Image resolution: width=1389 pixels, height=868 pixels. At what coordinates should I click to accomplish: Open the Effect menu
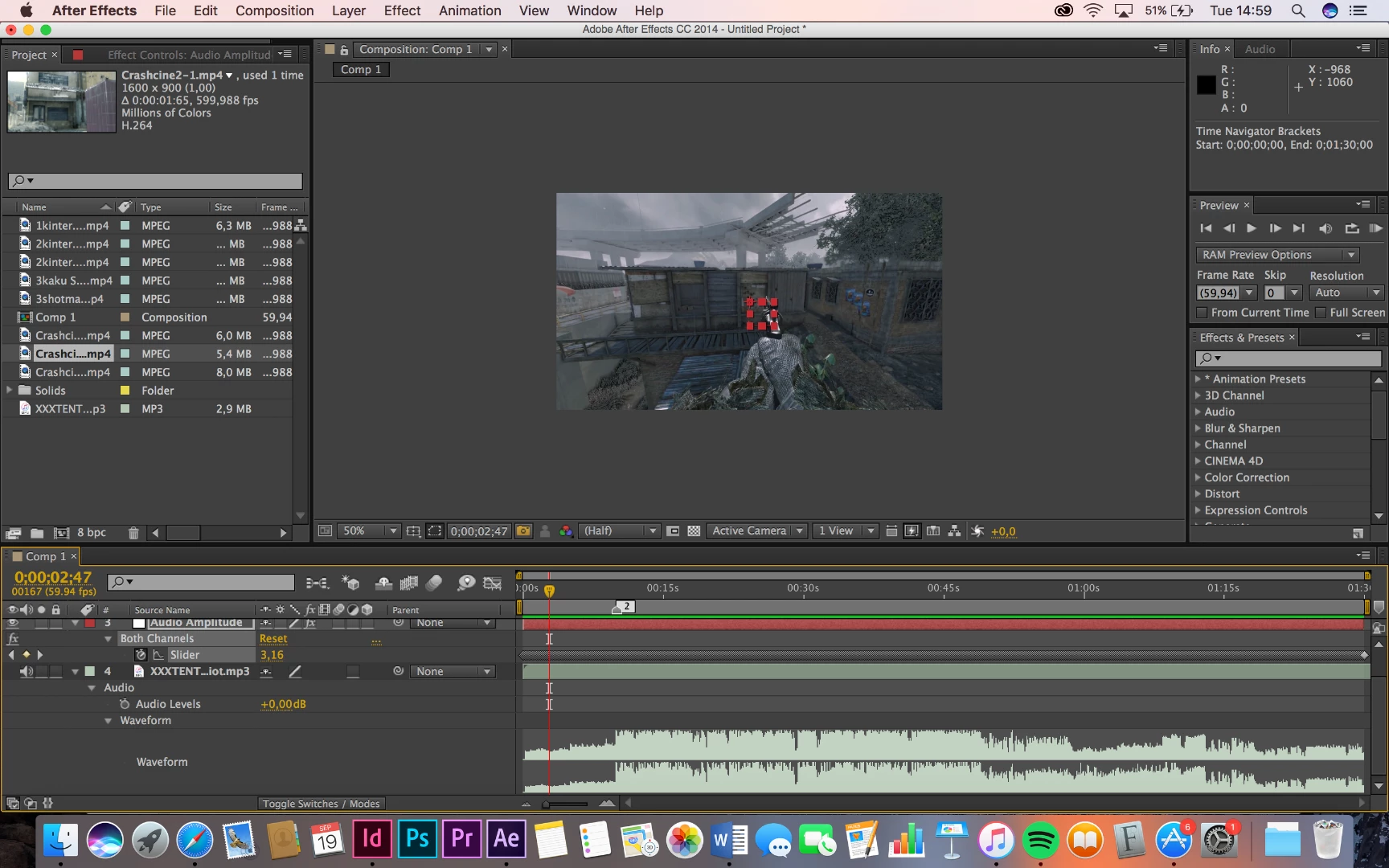click(402, 10)
